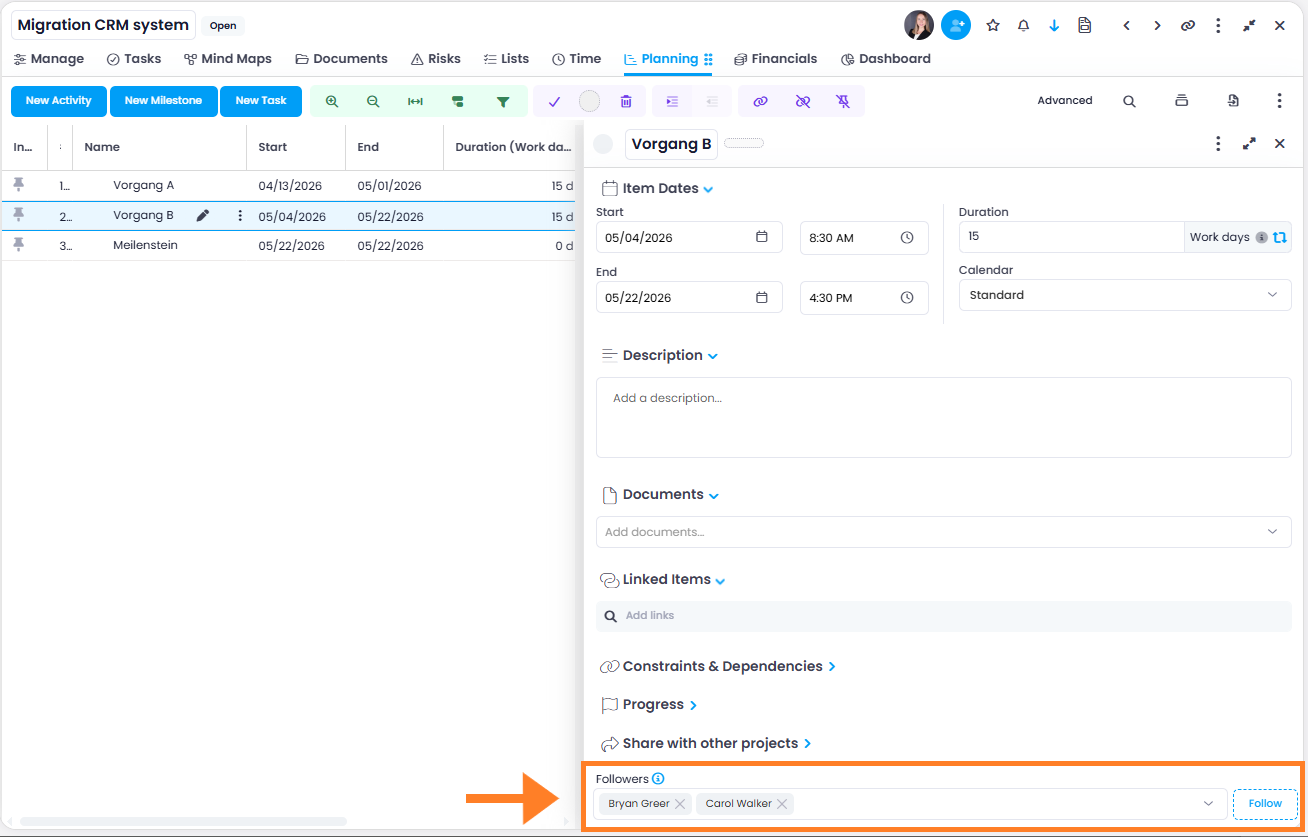Click the fit-to-width arrows icon

click(415, 101)
